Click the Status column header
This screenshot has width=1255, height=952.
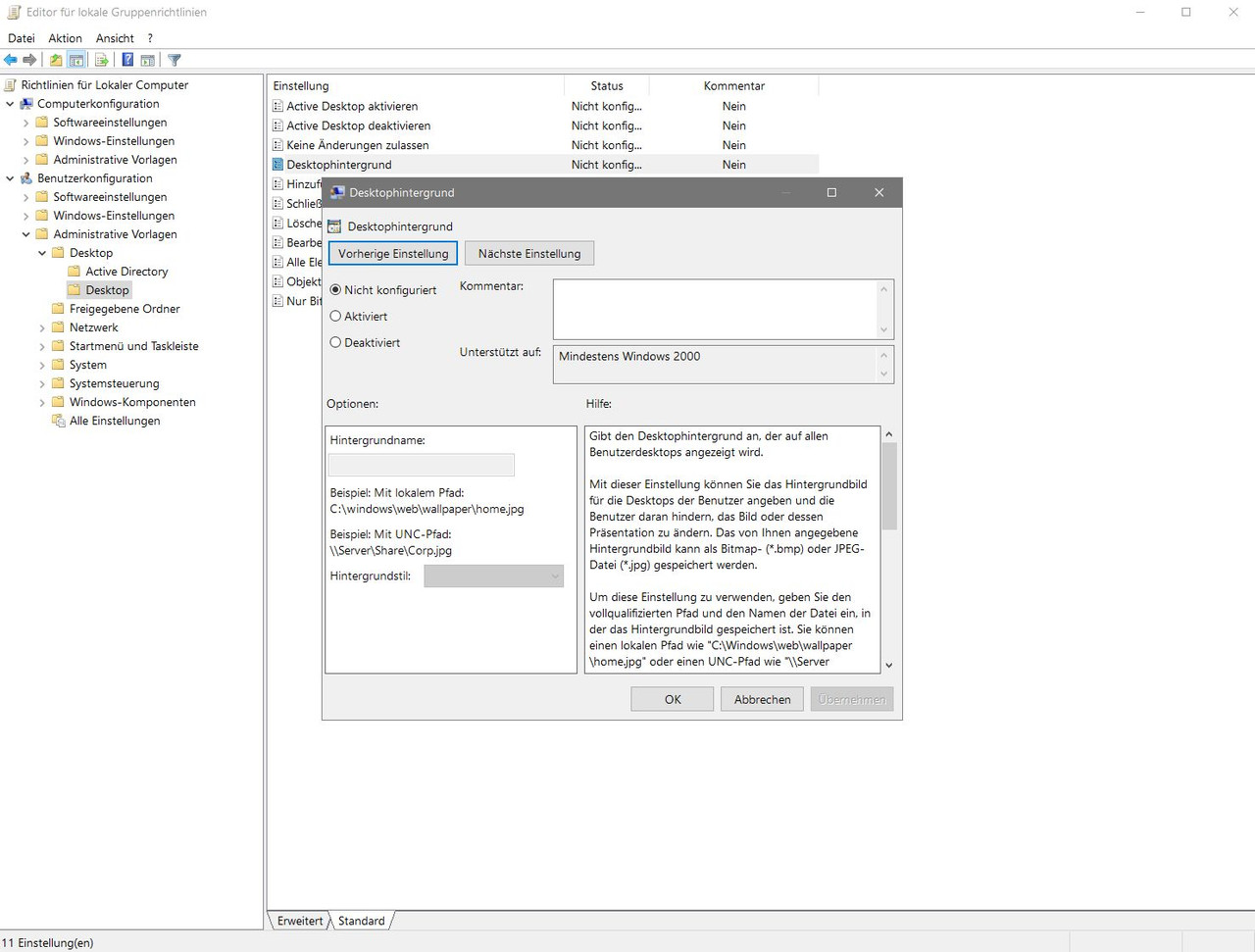click(607, 86)
